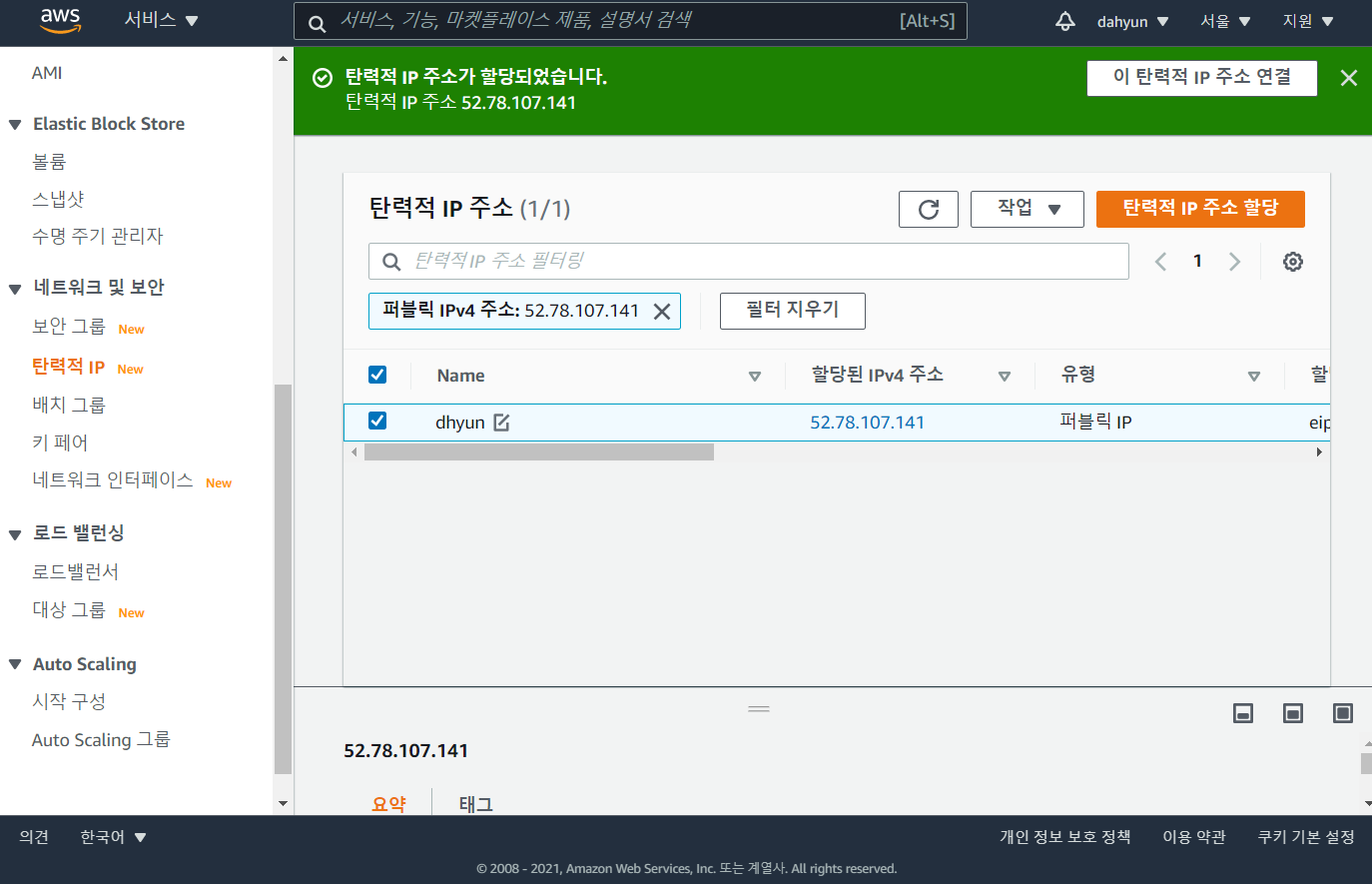The height and width of the screenshot is (884, 1372).
Task: Open the 서울 region dropdown
Action: (1225, 21)
